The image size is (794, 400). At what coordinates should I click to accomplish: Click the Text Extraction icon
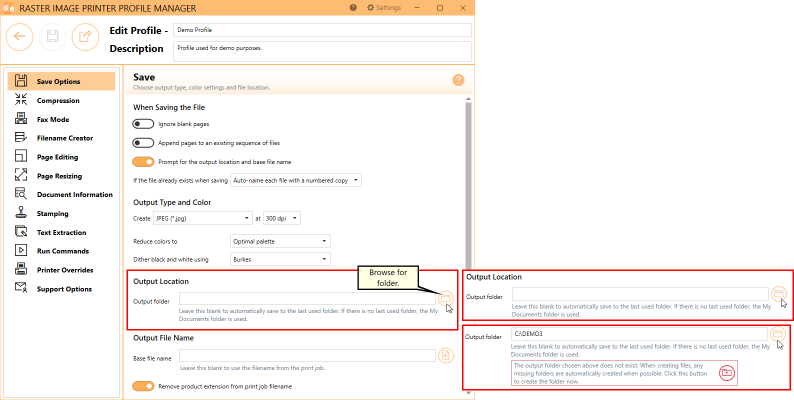point(21,232)
